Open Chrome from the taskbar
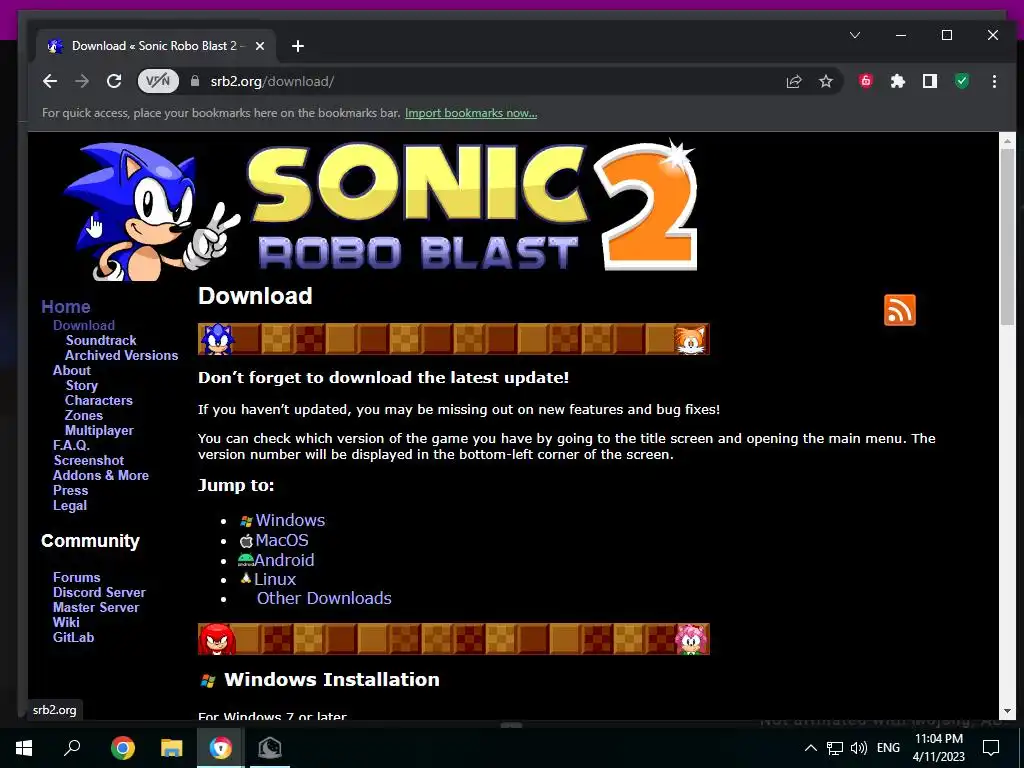 pyautogui.click(x=122, y=748)
